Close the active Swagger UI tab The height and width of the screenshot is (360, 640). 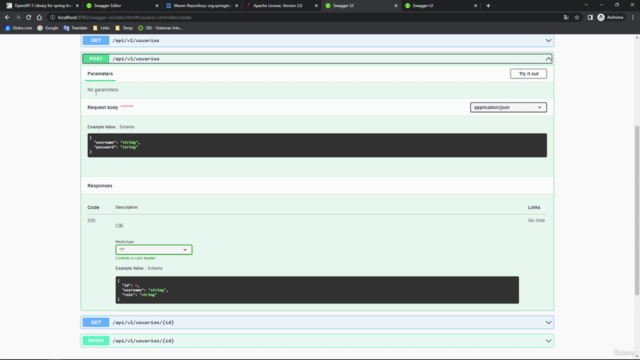pos(396,6)
